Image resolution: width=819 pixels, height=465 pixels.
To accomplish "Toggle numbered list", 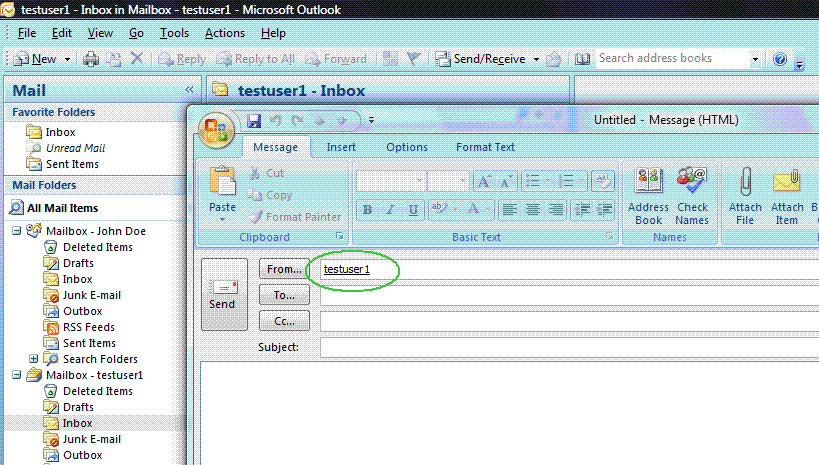I will click(x=566, y=181).
